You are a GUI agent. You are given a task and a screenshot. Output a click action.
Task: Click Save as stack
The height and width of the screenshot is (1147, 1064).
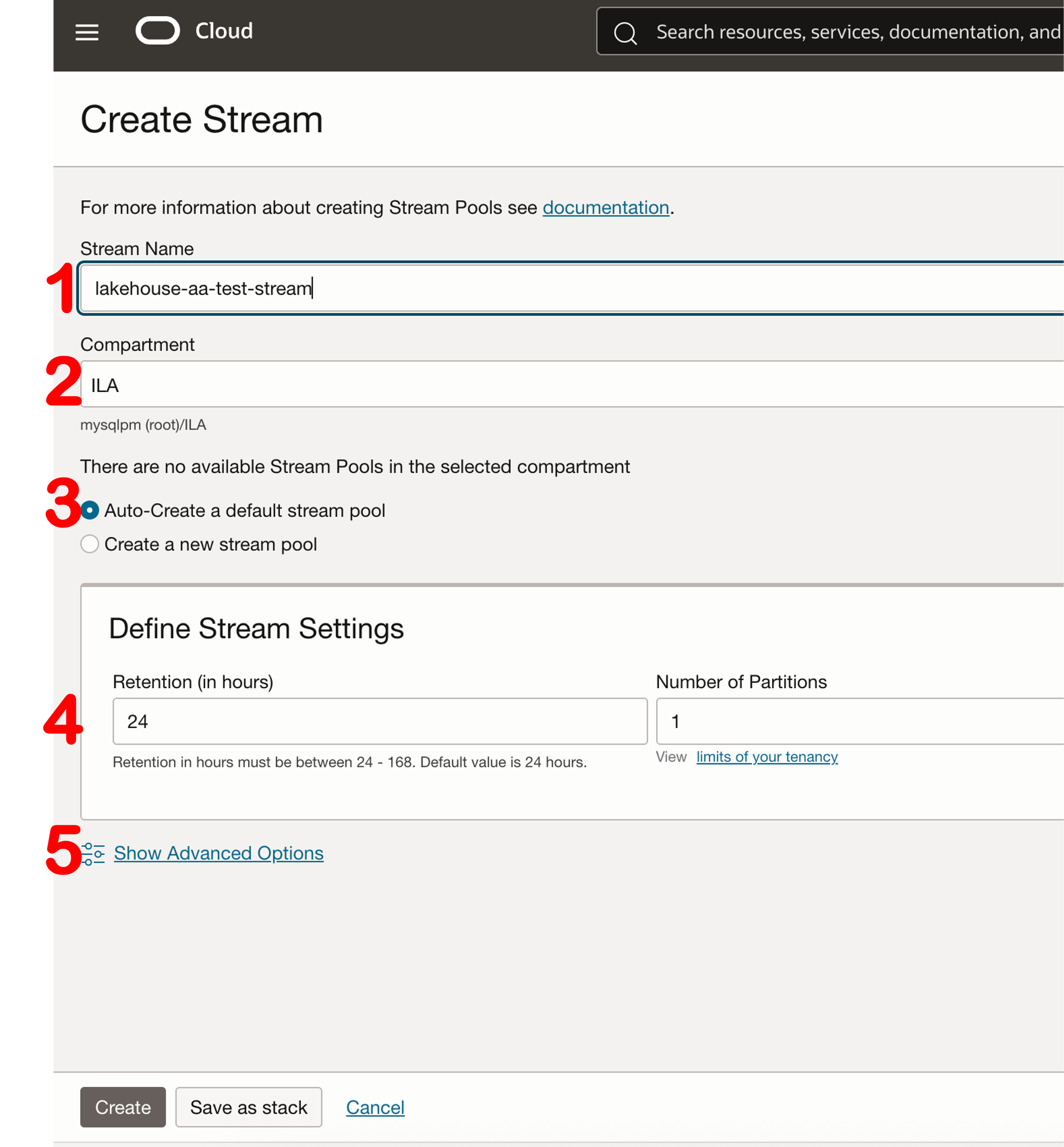point(248,1107)
